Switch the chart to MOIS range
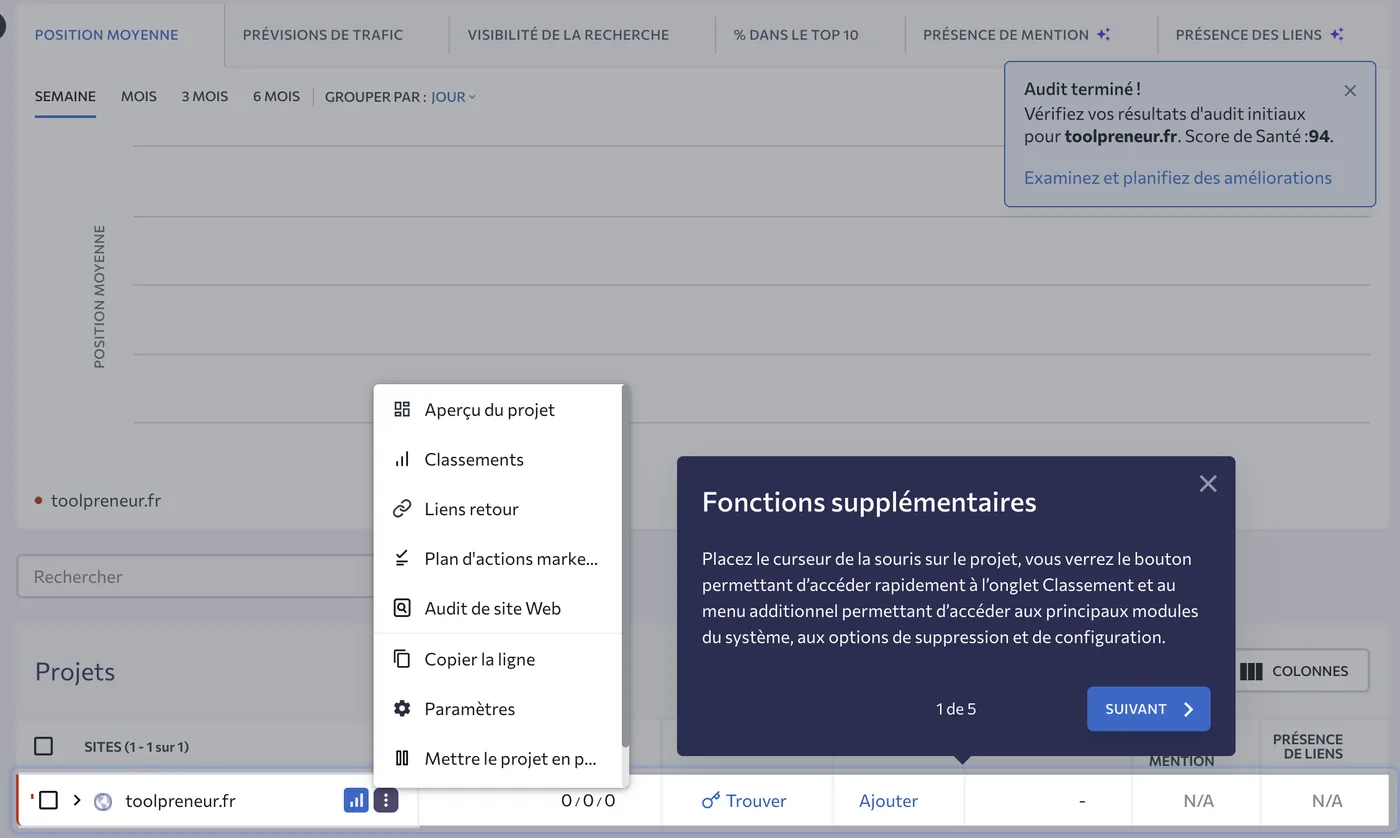 tap(139, 97)
